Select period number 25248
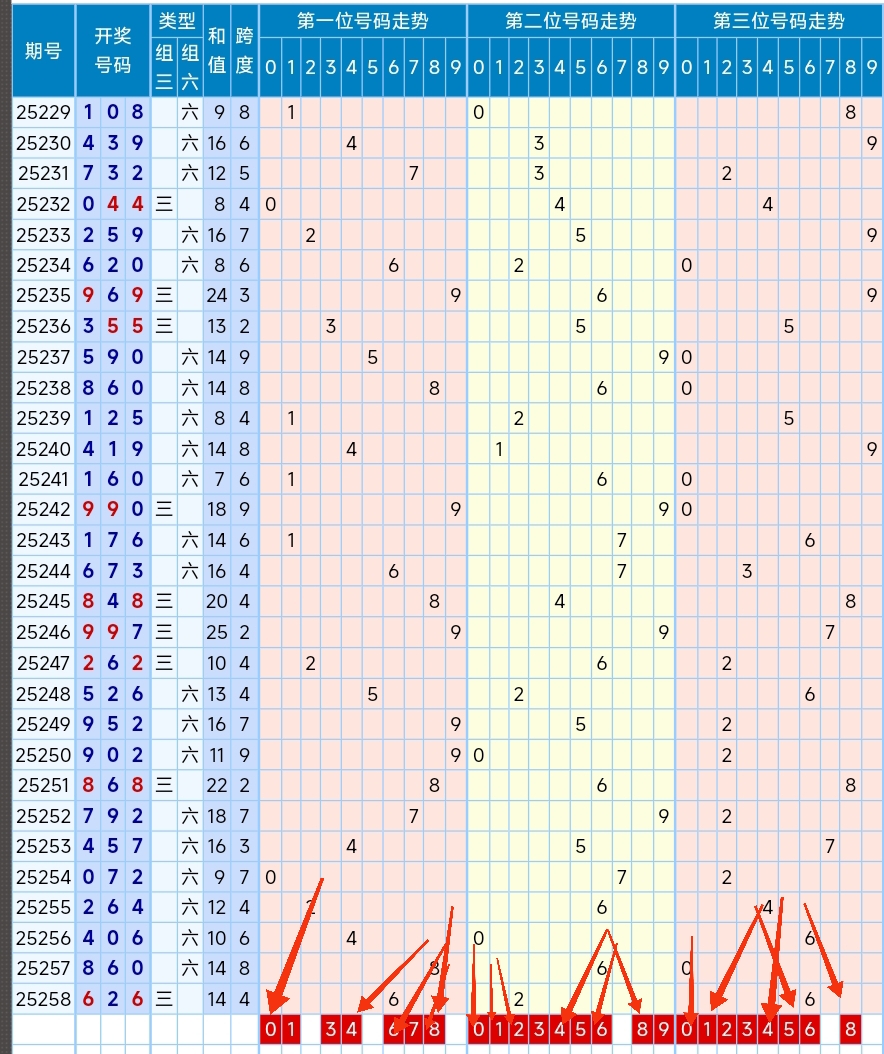Viewport: 884px width, 1054px height. [44, 694]
